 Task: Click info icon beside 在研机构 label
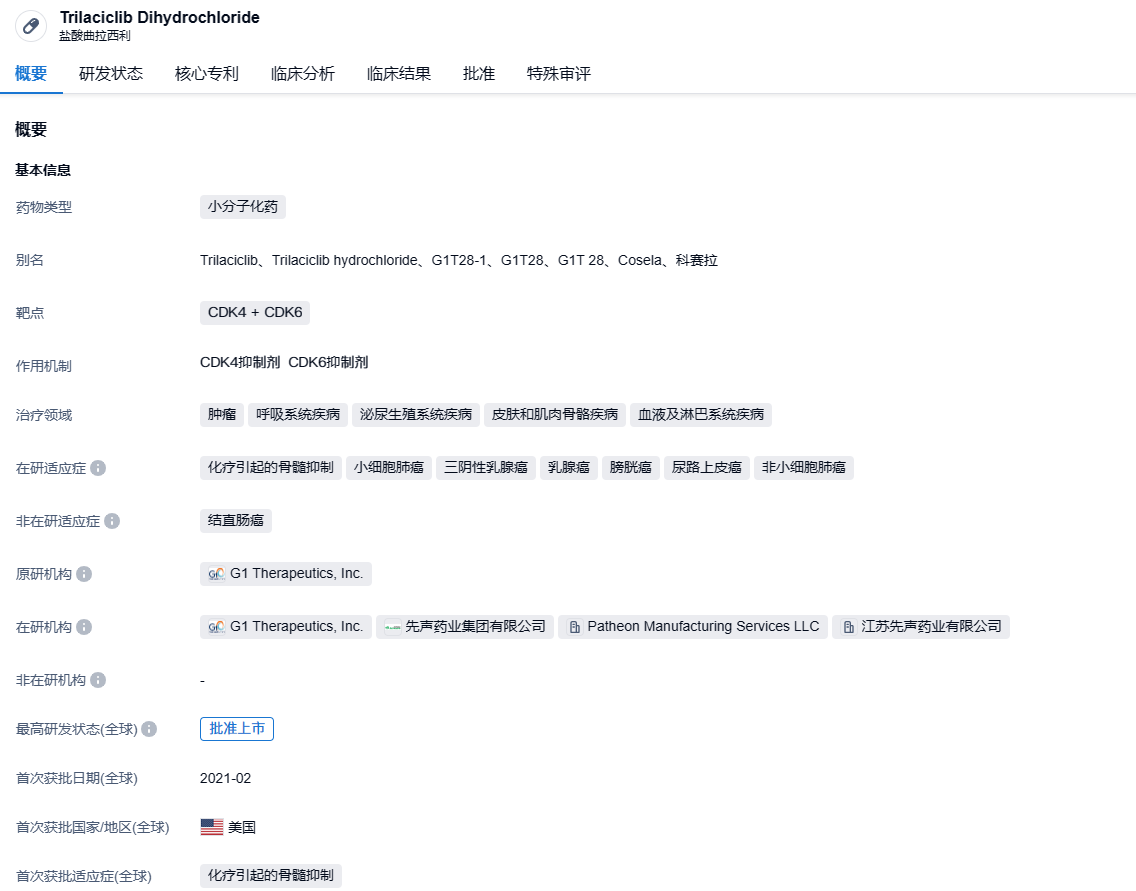click(x=84, y=627)
